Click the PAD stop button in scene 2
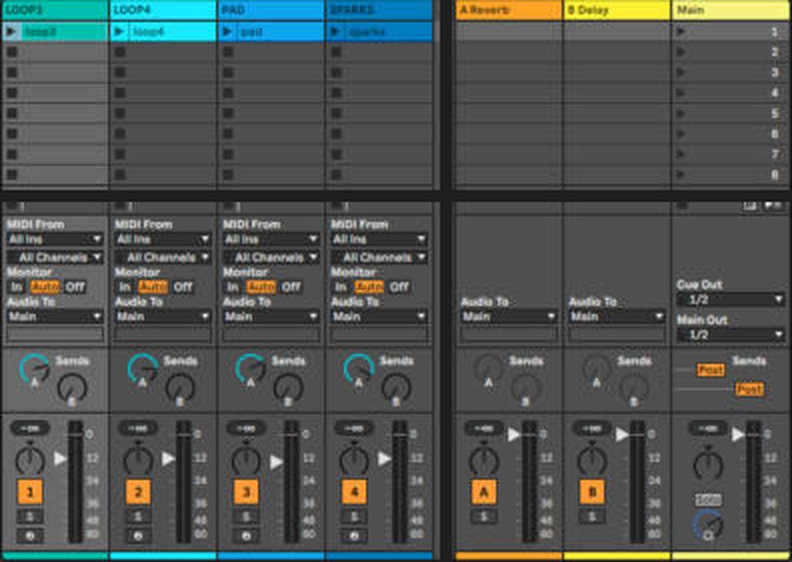 click(228, 52)
